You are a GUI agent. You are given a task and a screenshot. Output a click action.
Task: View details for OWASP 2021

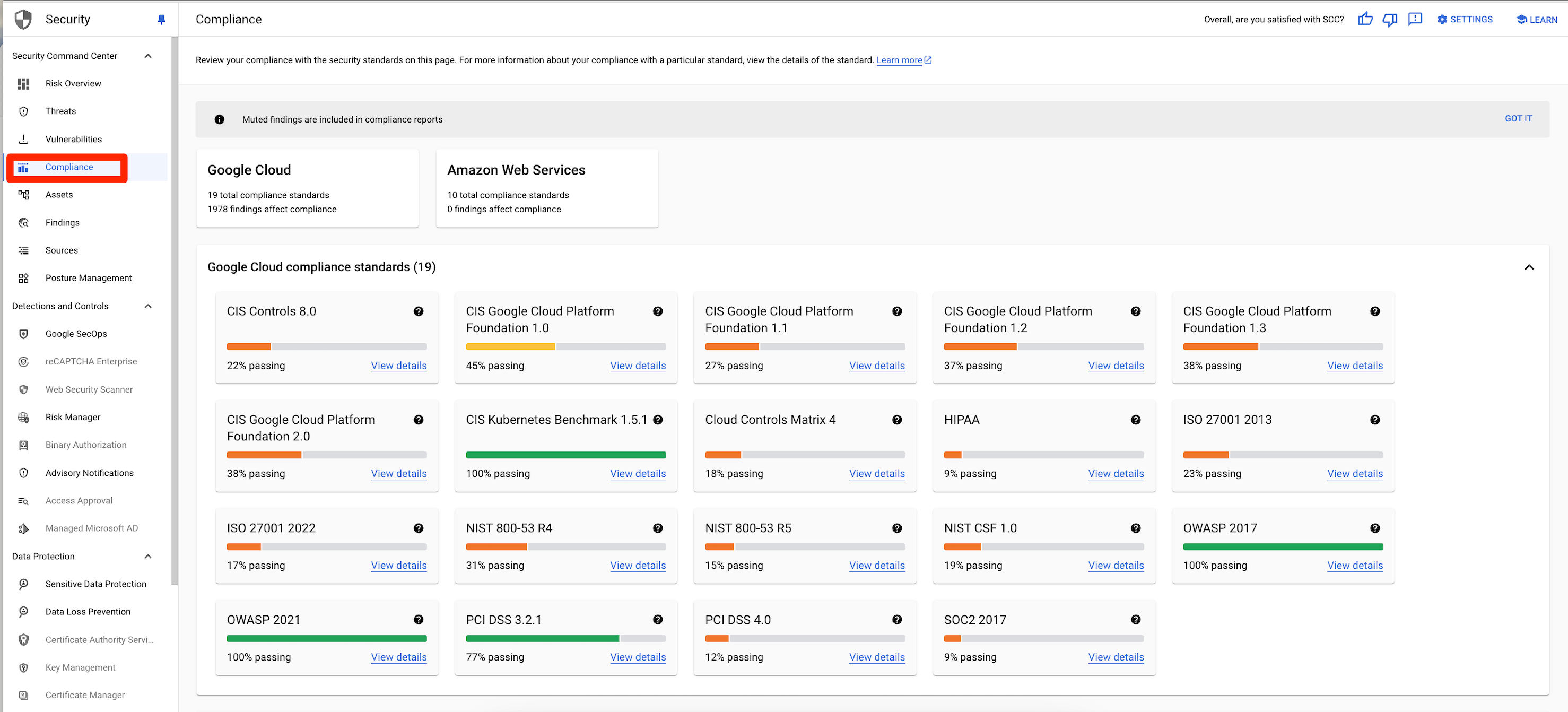(399, 657)
